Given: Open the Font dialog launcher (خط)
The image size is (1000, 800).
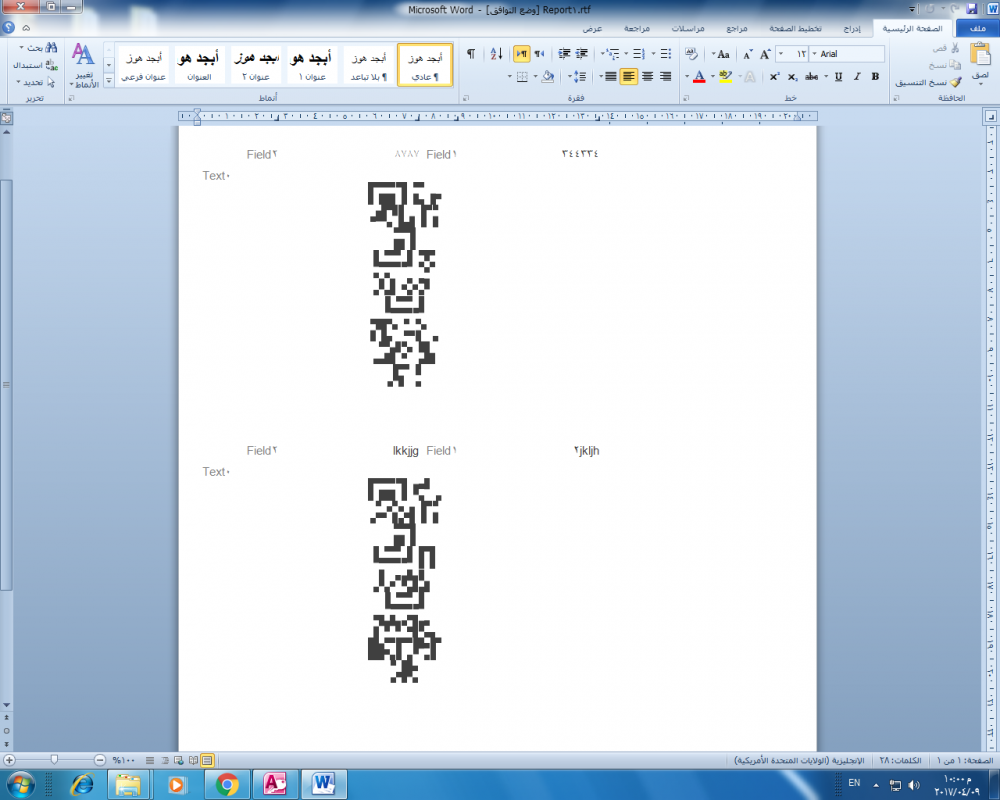Looking at the screenshot, I should coord(686,98).
